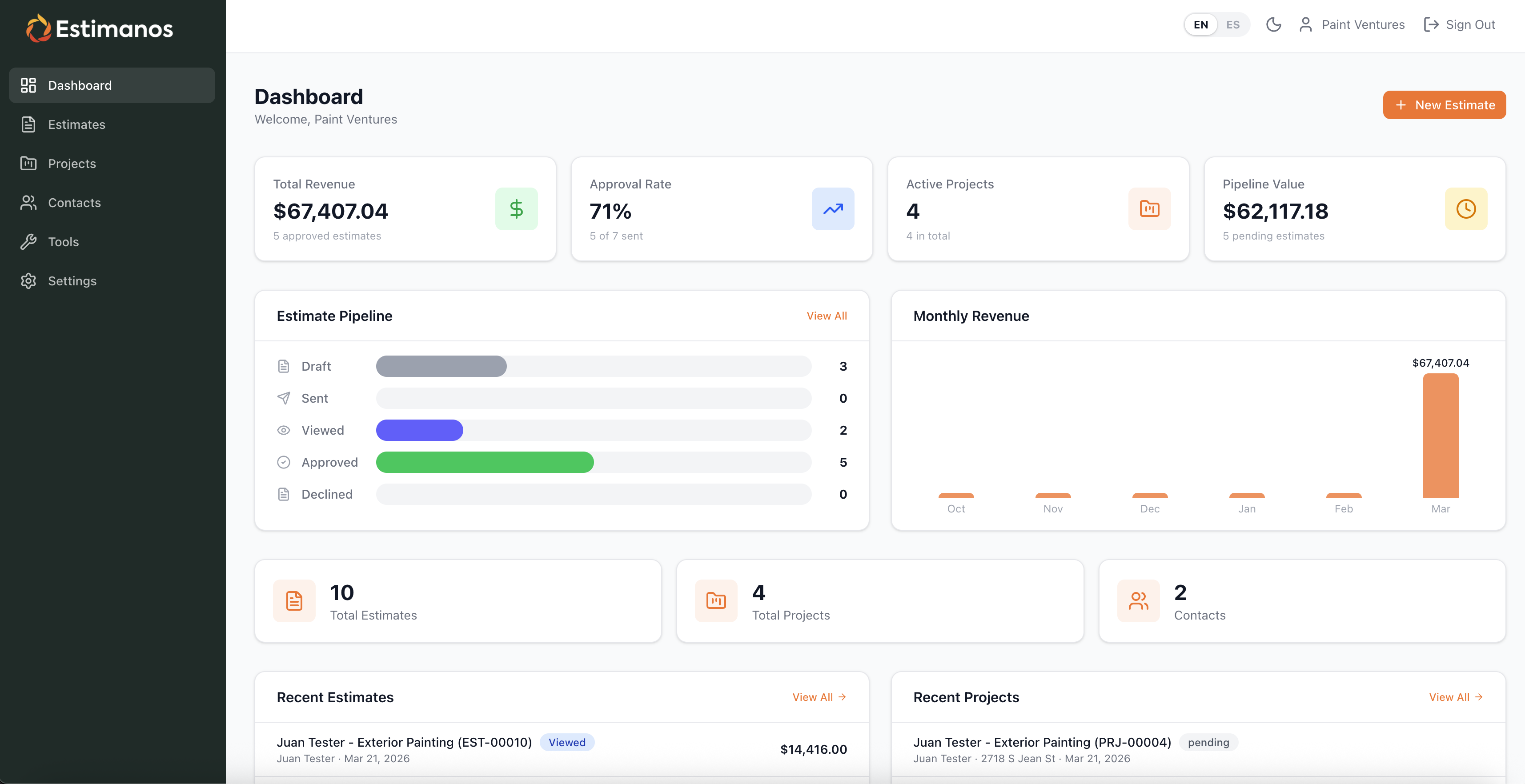Click the dollar icon on Total Revenue card
This screenshot has width=1525, height=784.
pos(516,209)
